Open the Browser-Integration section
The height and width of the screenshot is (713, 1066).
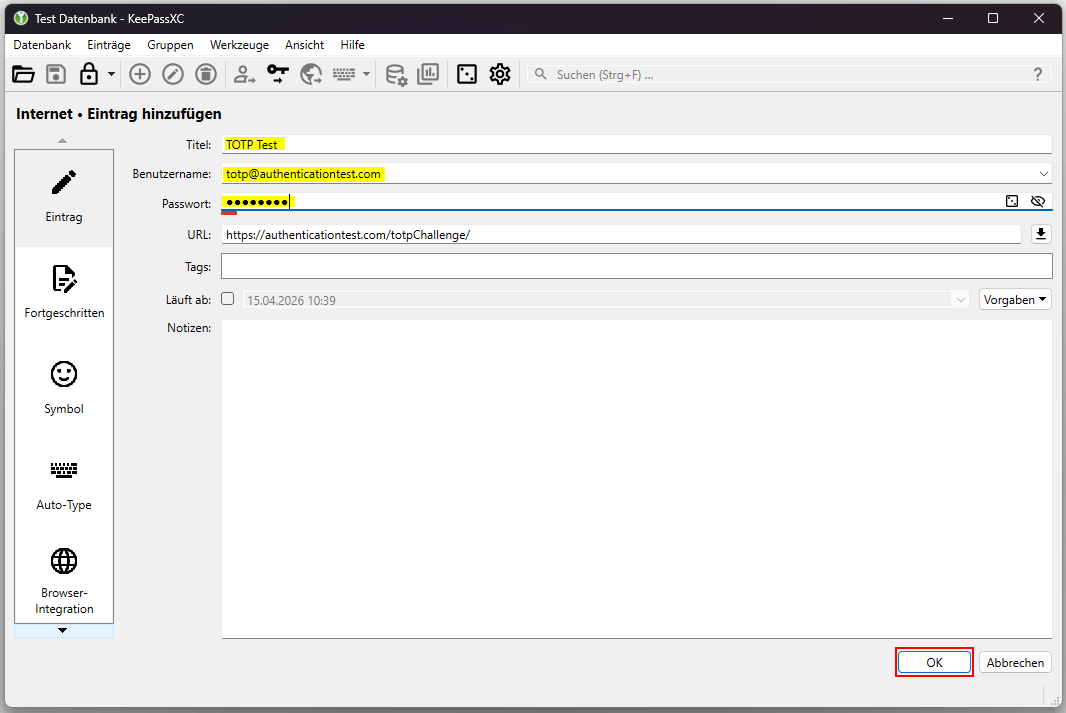click(x=64, y=580)
